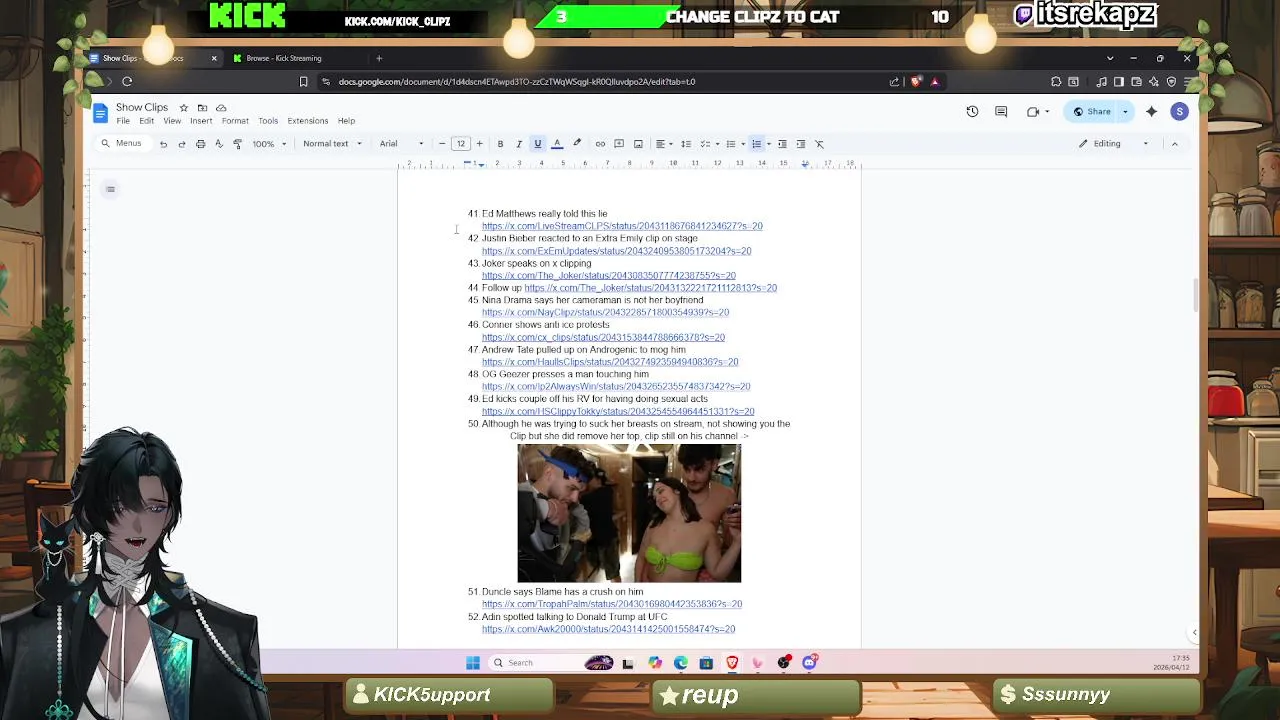Viewport: 1280px width, 720px height.
Task: Select the Paint format roller tool
Action: pos(237,144)
